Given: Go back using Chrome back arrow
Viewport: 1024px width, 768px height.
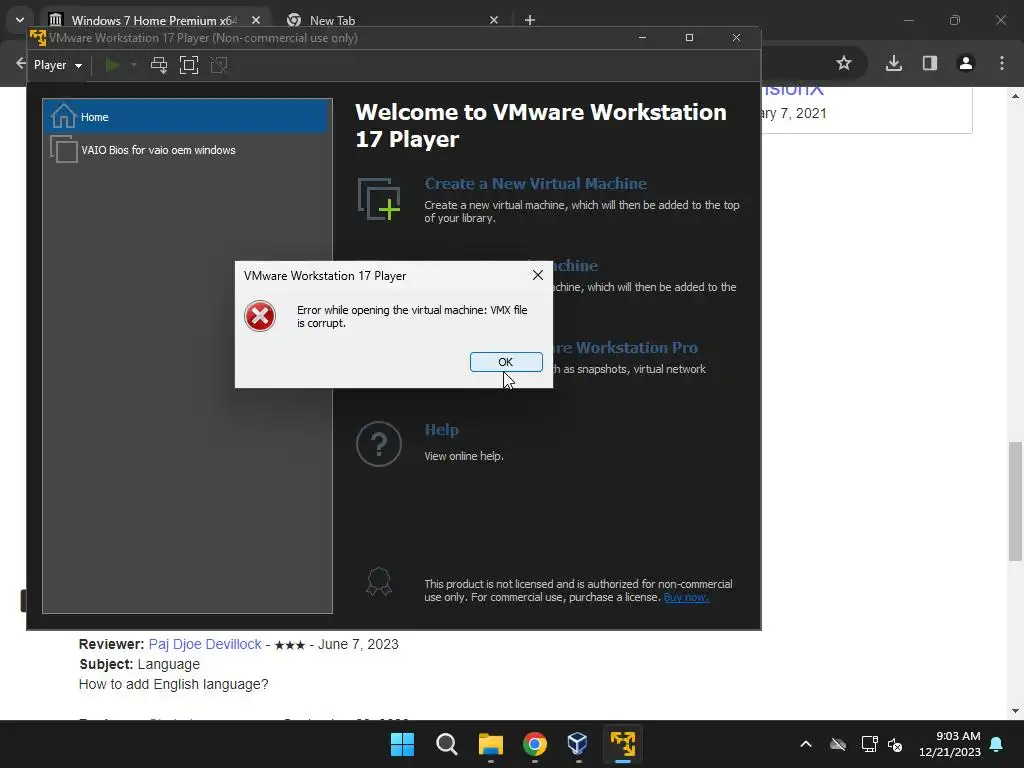Looking at the screenshot, I should coord(20,63).
